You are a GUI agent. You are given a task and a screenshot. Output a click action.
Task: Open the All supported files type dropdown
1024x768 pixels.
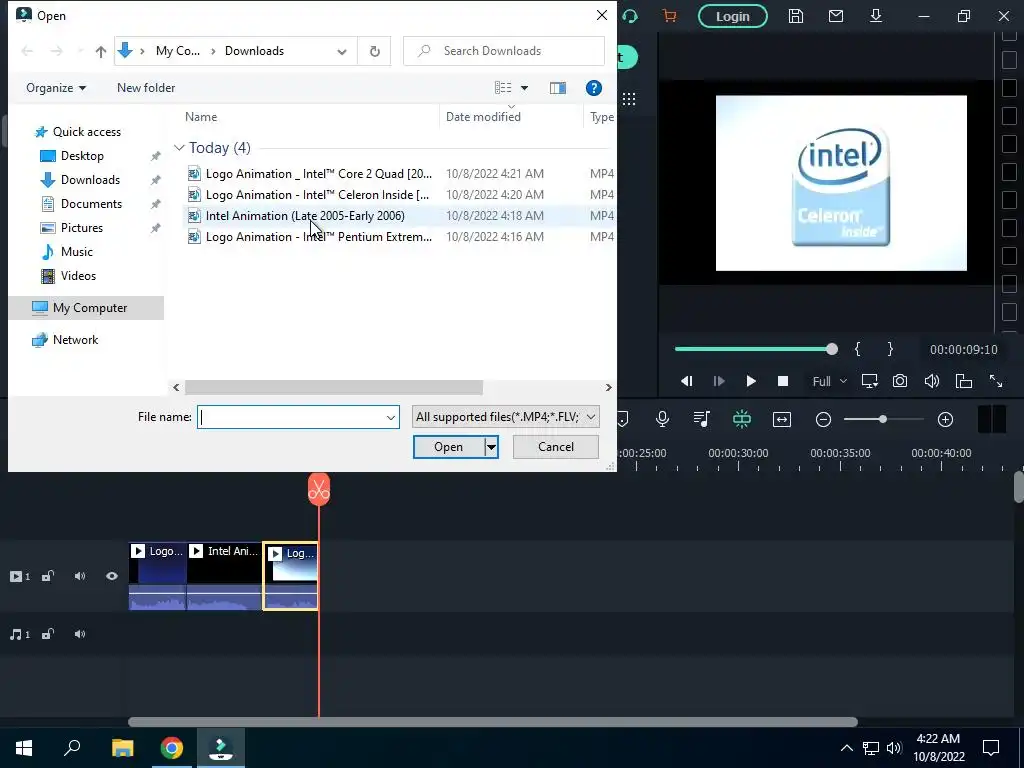click(x=505, y=417)
